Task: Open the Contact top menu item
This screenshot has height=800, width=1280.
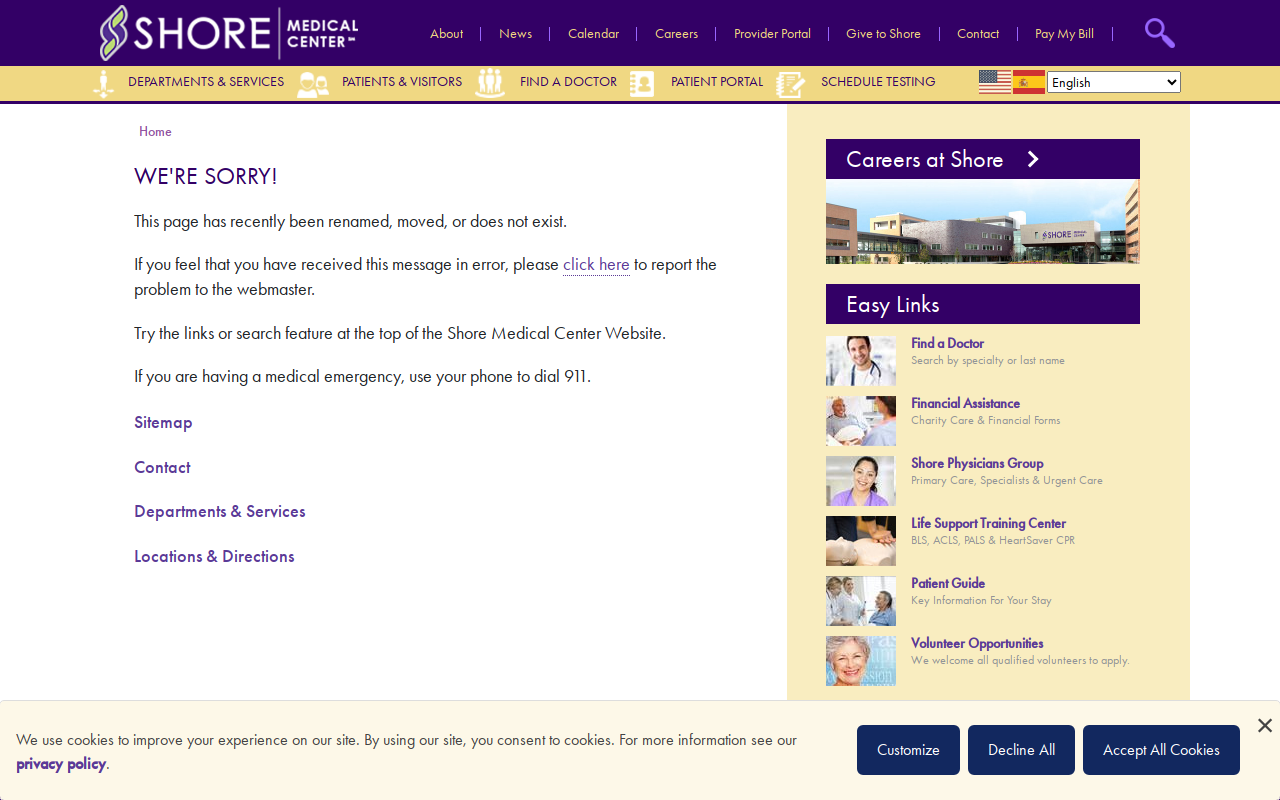Action: tap(978, 34)
